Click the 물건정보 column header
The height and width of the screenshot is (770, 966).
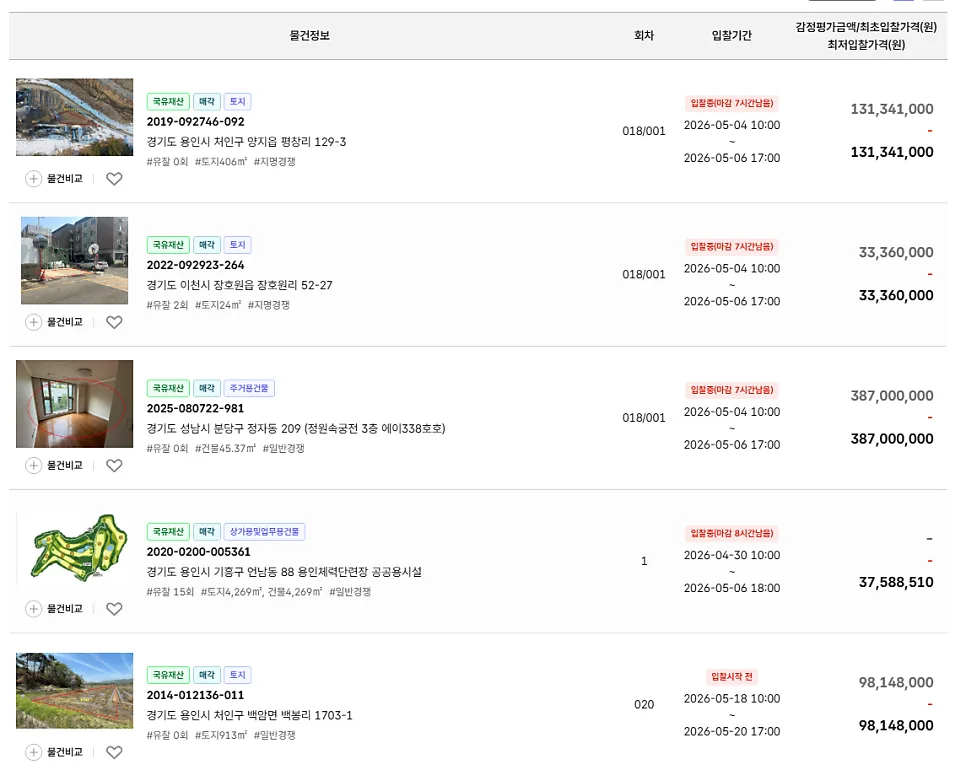310,36
